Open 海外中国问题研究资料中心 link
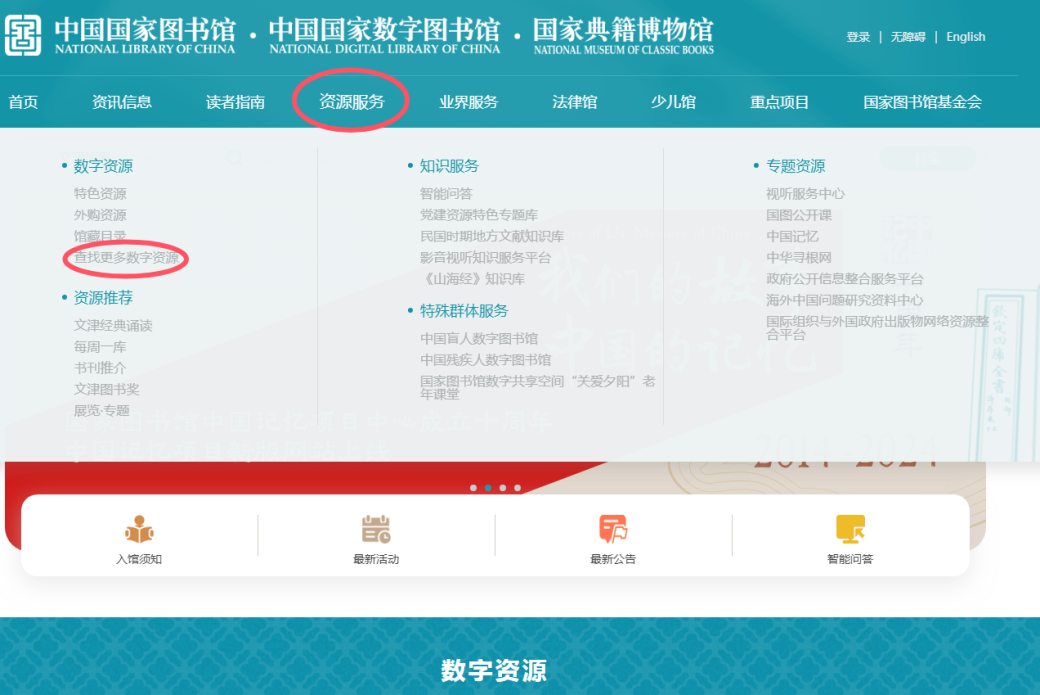 (x=845, y=300)
